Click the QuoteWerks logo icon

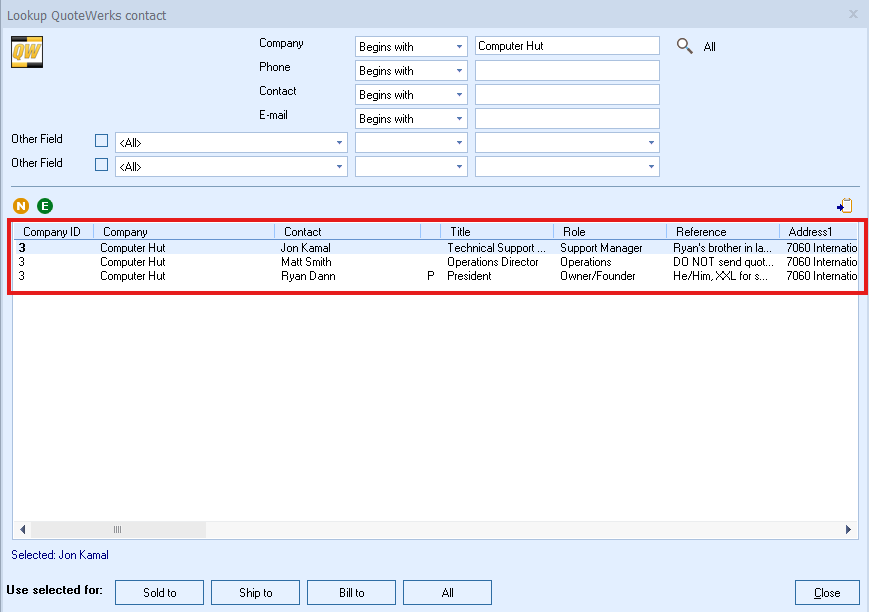[x=26, y=52]
